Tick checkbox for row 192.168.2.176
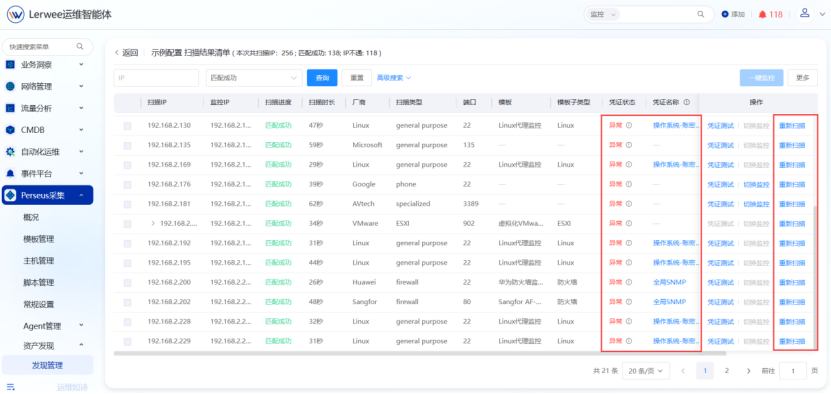The image size is (831, 394). (x=127, y=185)
